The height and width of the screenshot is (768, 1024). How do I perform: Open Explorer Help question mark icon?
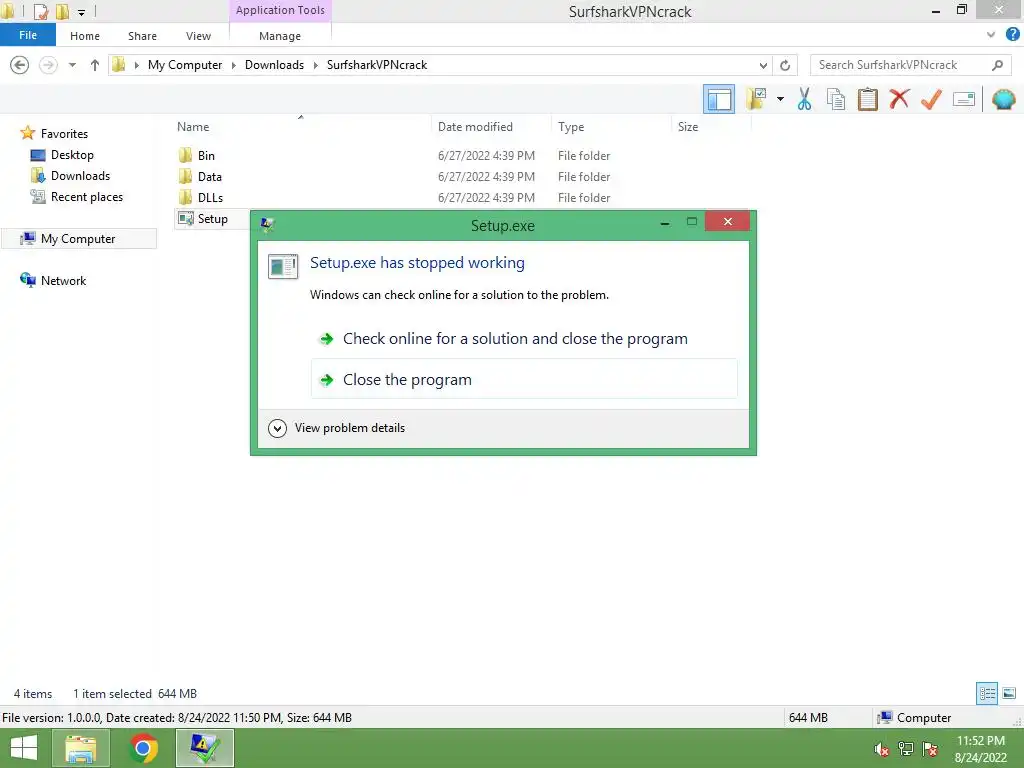click(1012, 35)
